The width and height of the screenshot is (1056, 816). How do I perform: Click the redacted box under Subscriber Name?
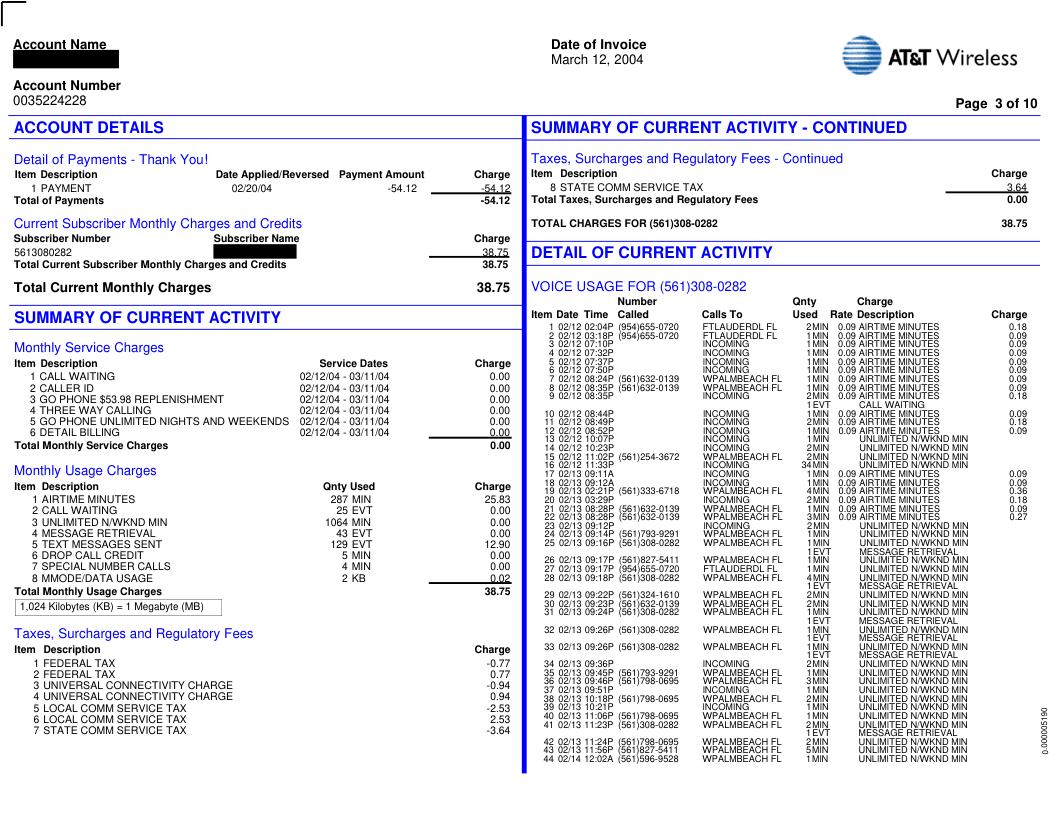(x=255, y=252)
